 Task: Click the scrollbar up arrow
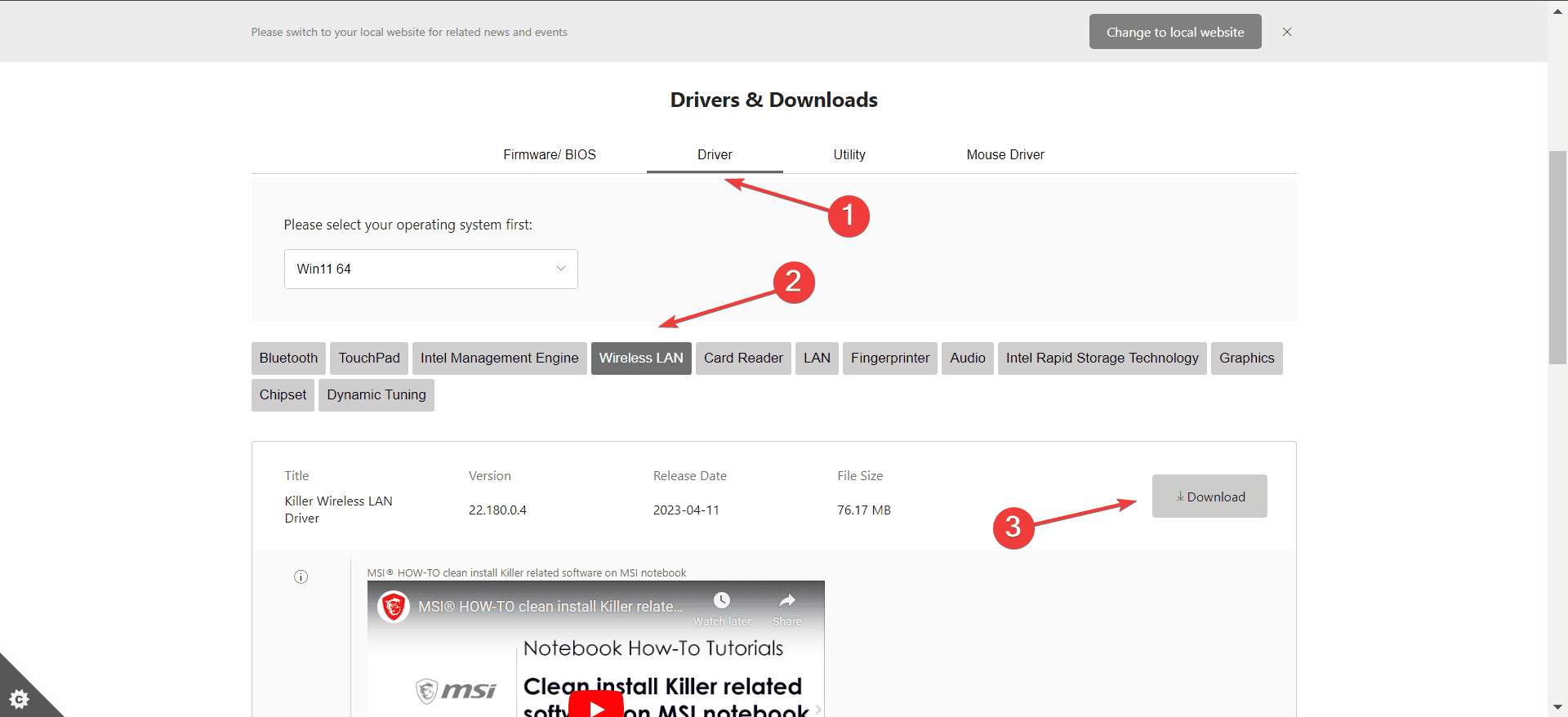click(1557, 11)
